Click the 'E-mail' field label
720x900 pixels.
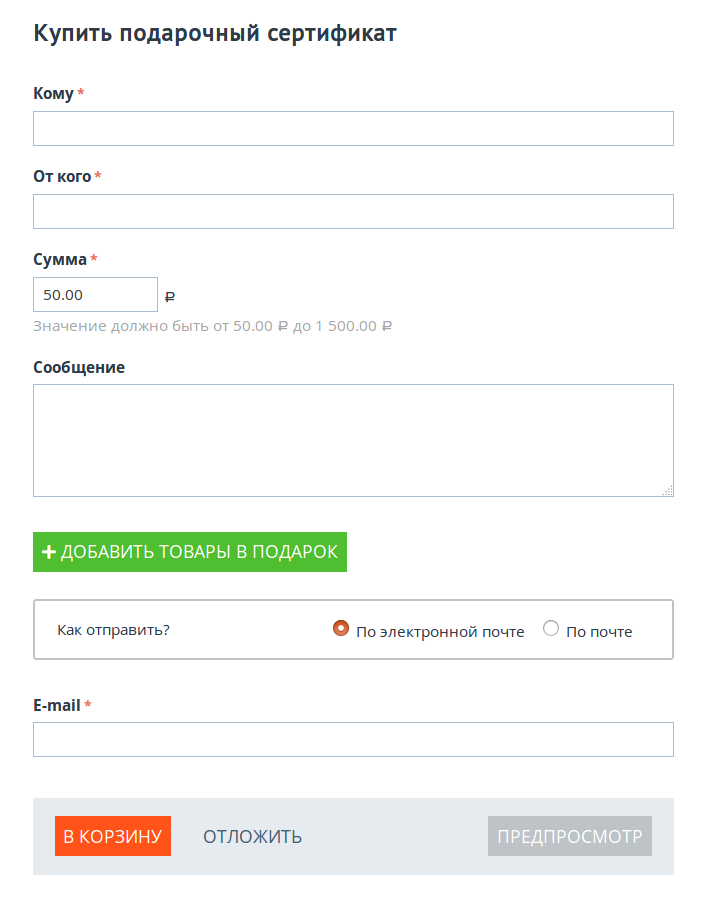[57, 705]
